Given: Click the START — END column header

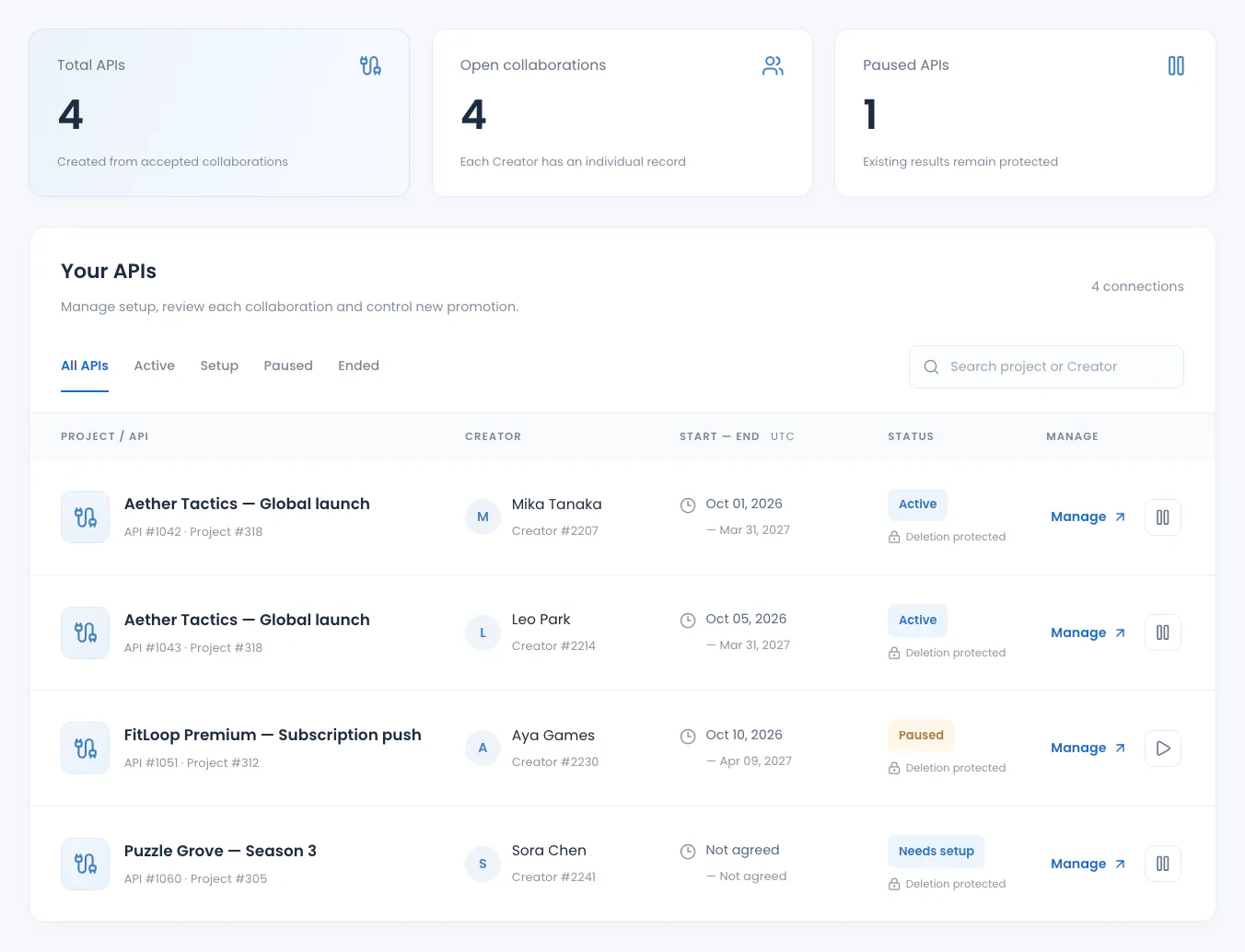Looking at the screenshot, I should coord(719,436).
